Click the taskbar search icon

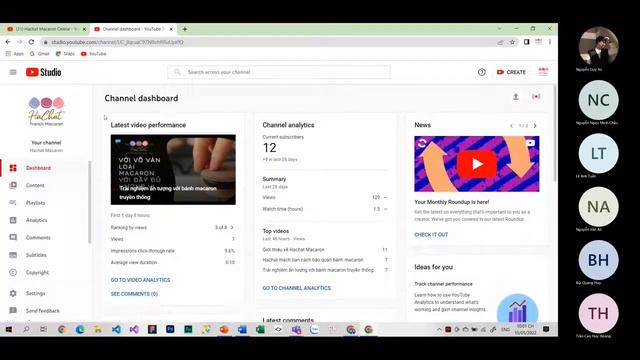26,329
